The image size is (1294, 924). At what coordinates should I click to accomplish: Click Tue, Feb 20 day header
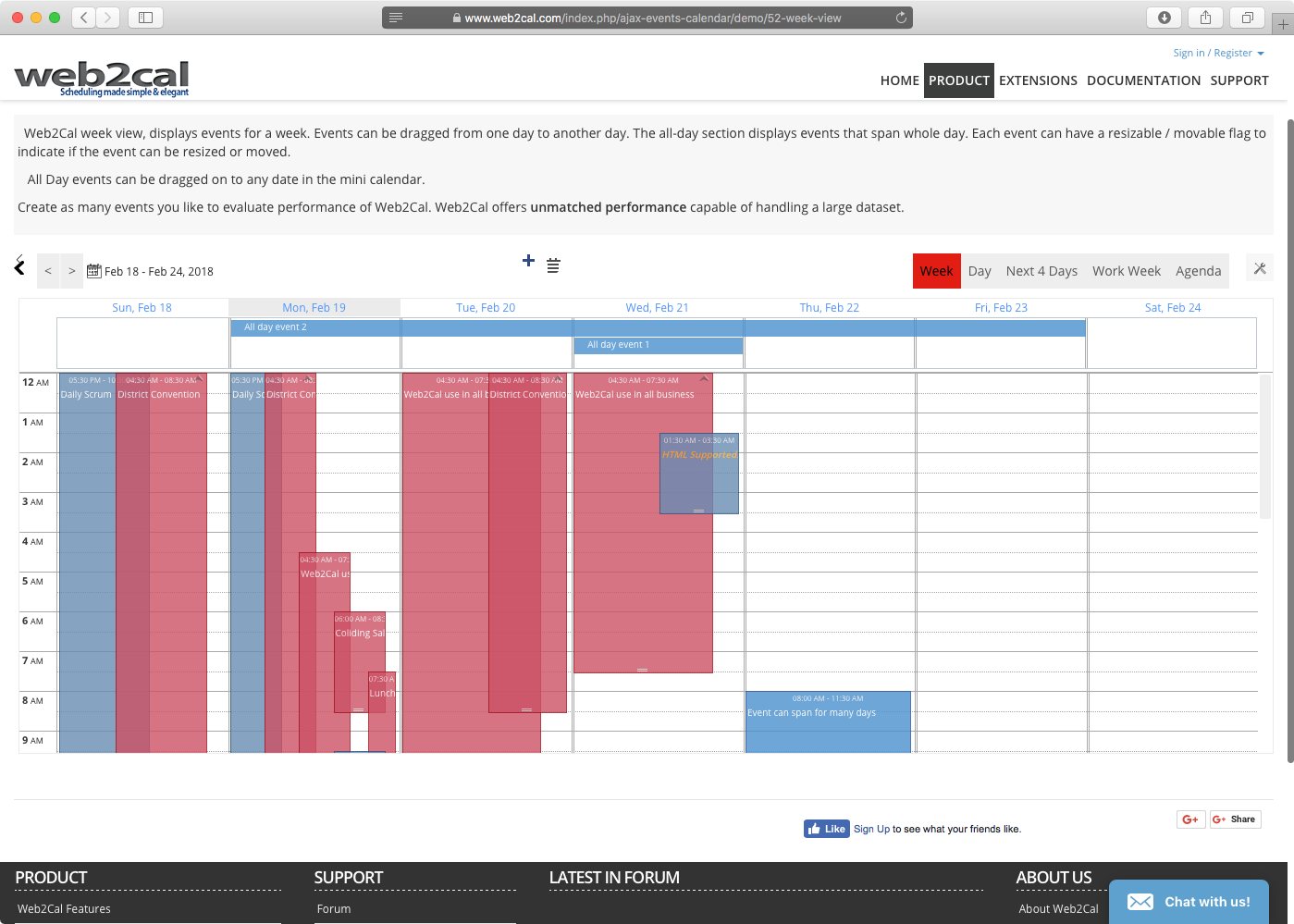pos(486,308)
